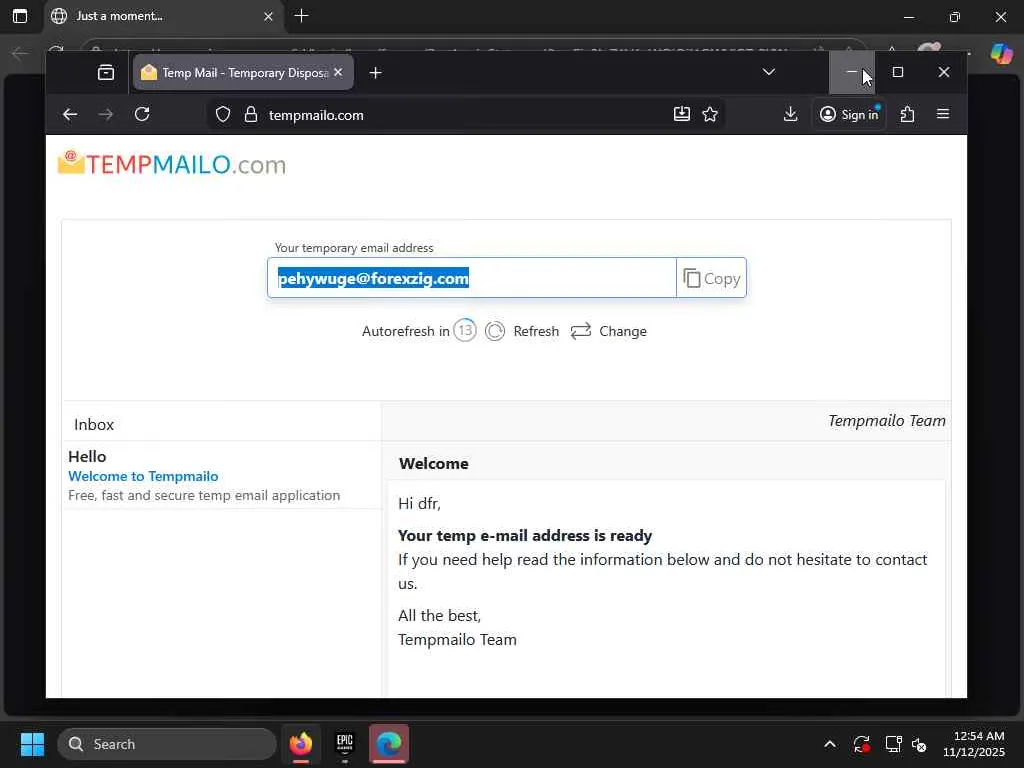Click the Change arrows icon
The image size is (1024, 768).
581,331
